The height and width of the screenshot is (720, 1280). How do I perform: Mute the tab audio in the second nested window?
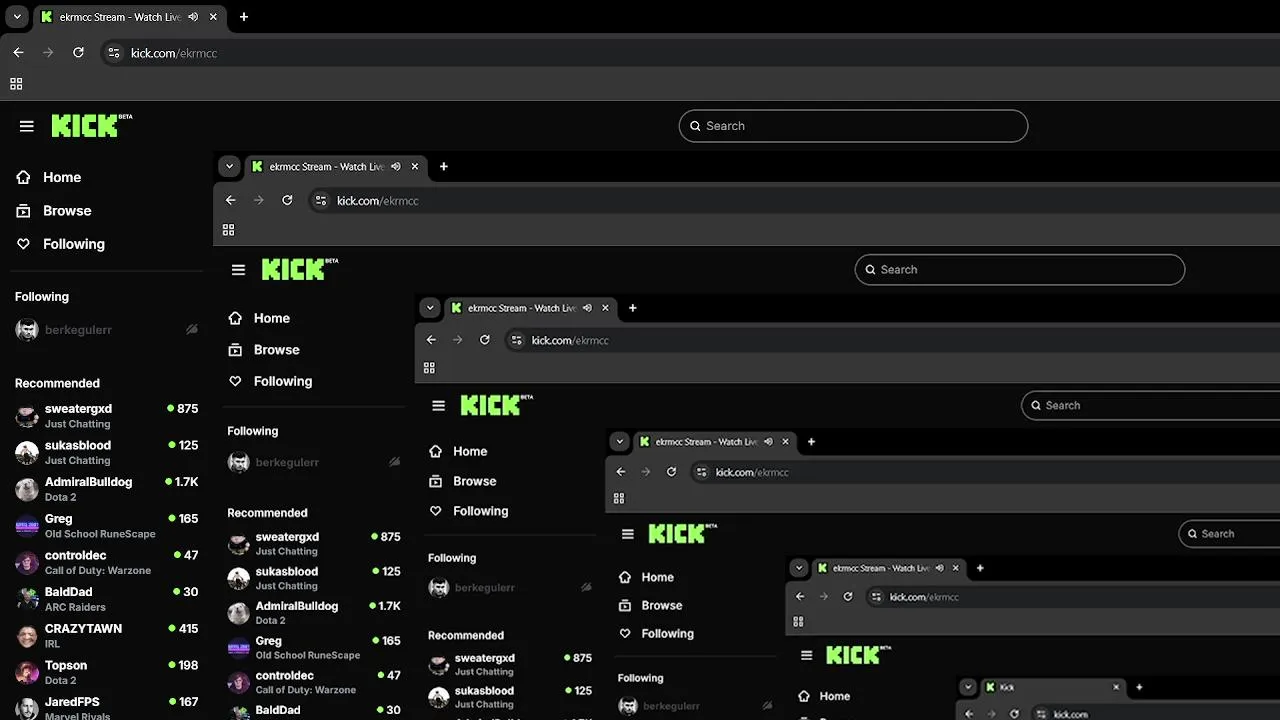[x=396, y=167]
